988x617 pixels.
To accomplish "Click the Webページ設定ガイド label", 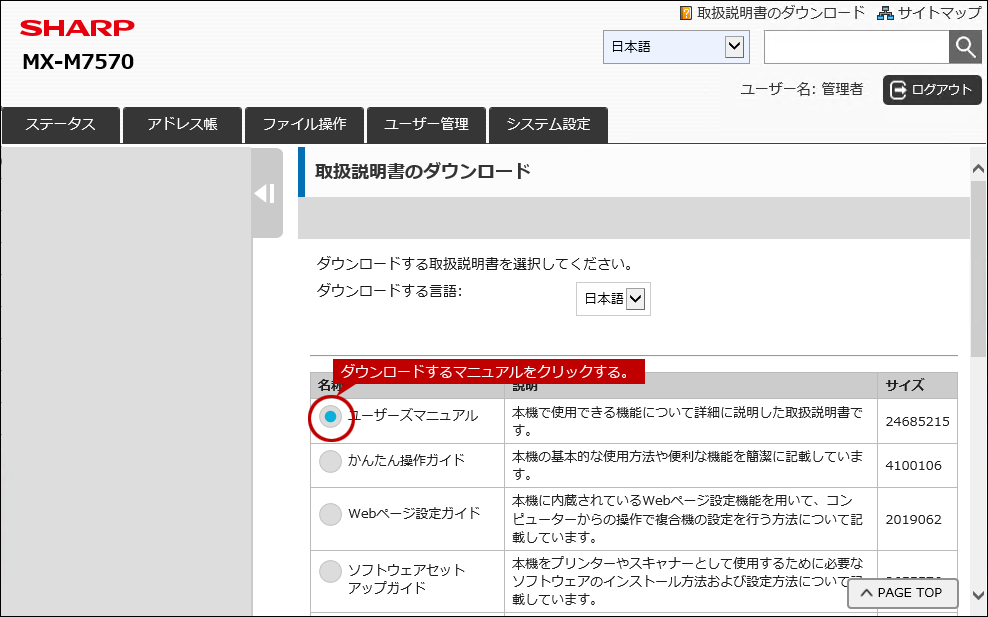I will tap(414, 514).
